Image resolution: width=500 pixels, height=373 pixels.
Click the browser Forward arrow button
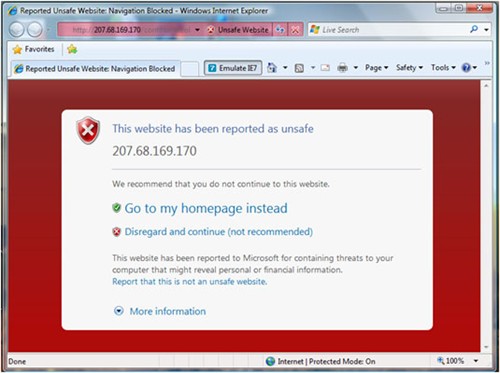pyautogui.click(x=34, y=30)
